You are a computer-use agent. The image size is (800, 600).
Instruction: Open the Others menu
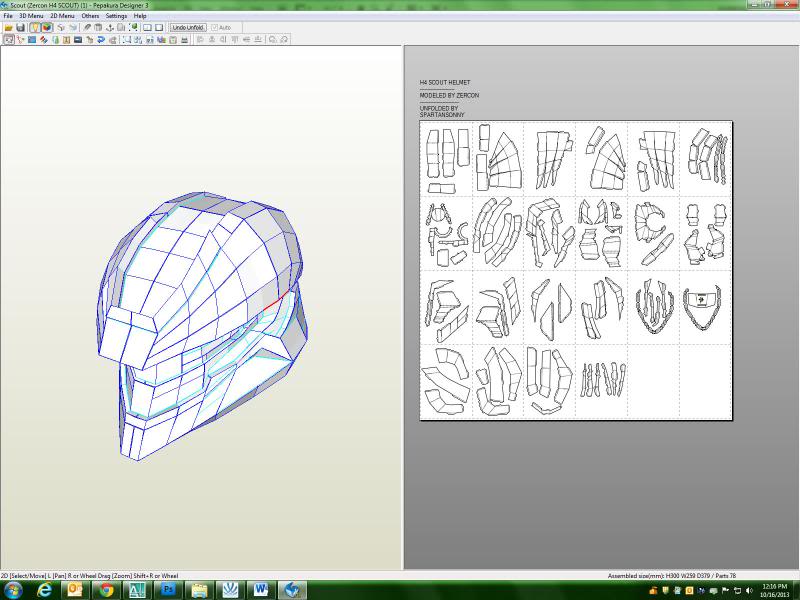pyautogui.click(x=90, y=16)
